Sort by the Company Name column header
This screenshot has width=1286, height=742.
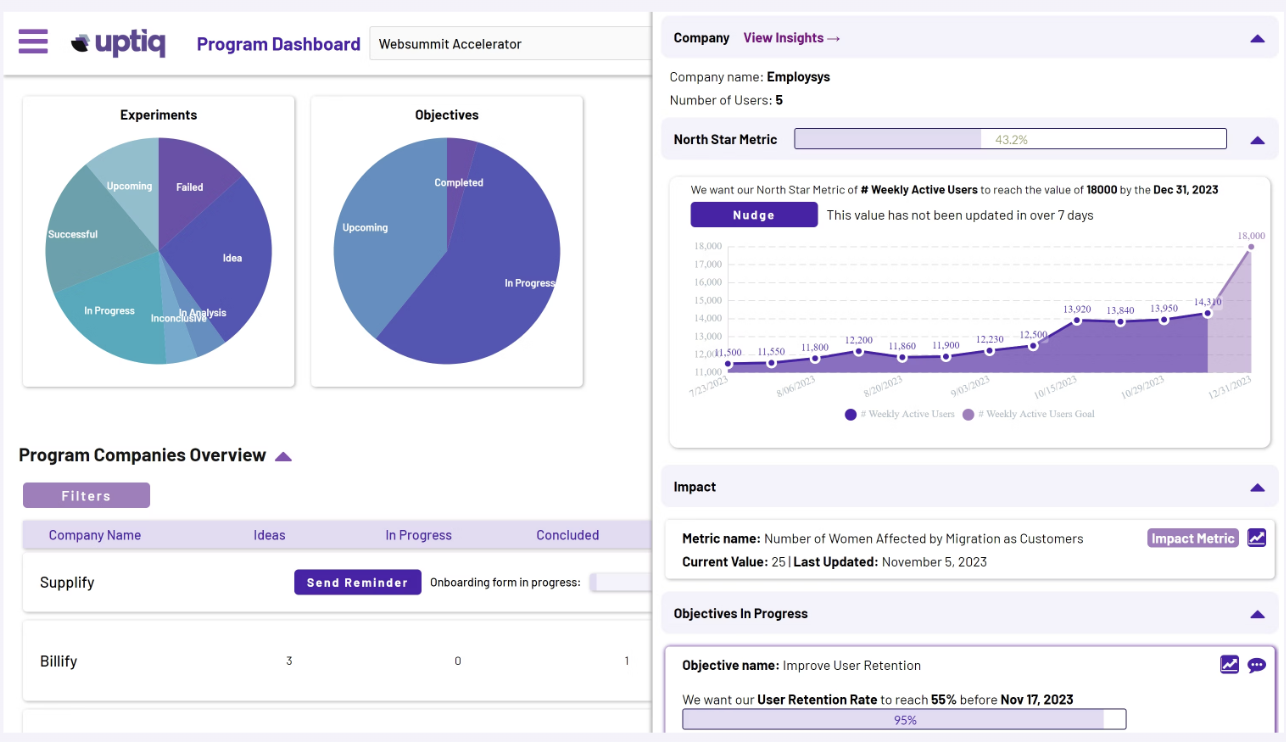click(x=95, y=535)
